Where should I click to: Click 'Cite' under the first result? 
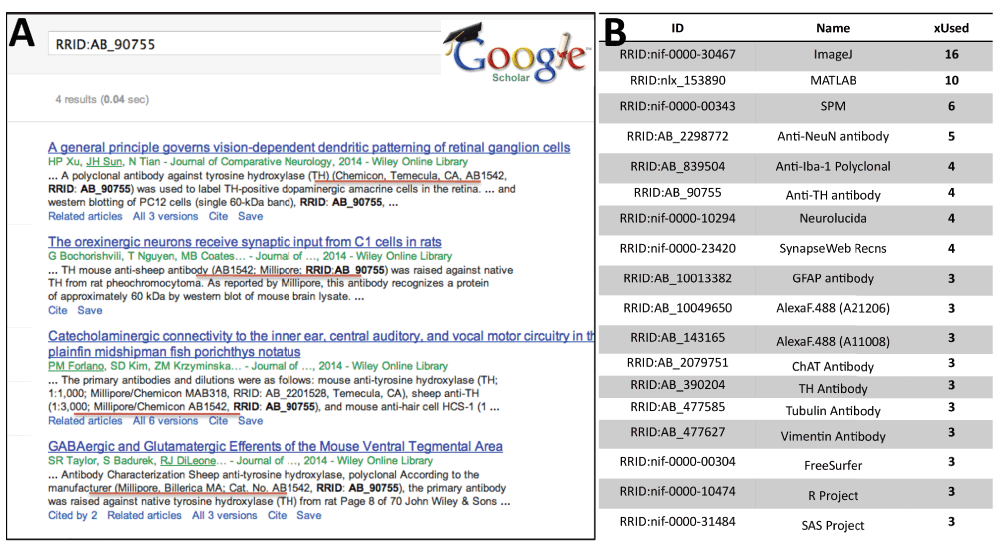point(218,216)
